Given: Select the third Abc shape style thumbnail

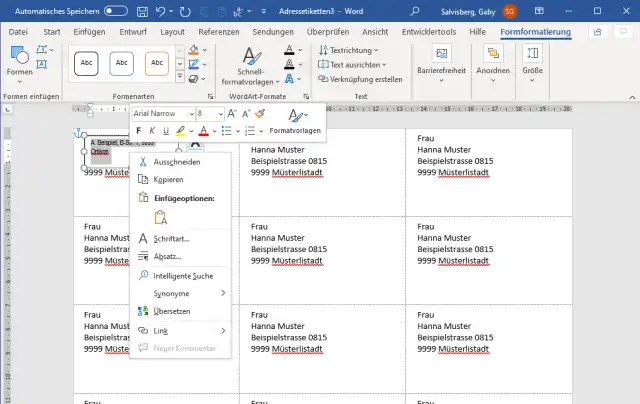Looking at the screenshot, I should [x=157, y=62].
